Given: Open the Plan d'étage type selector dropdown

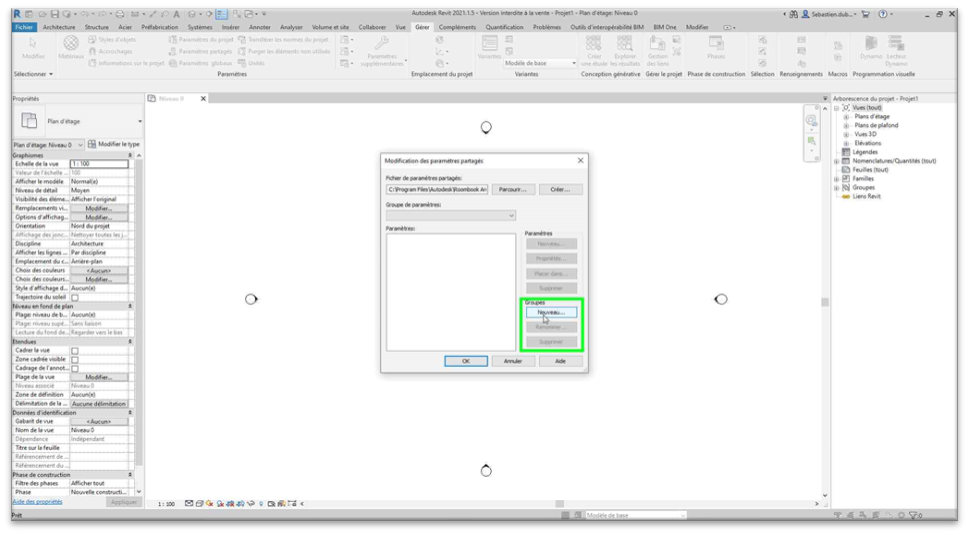Looking at the screenshot, I should 139,121.
